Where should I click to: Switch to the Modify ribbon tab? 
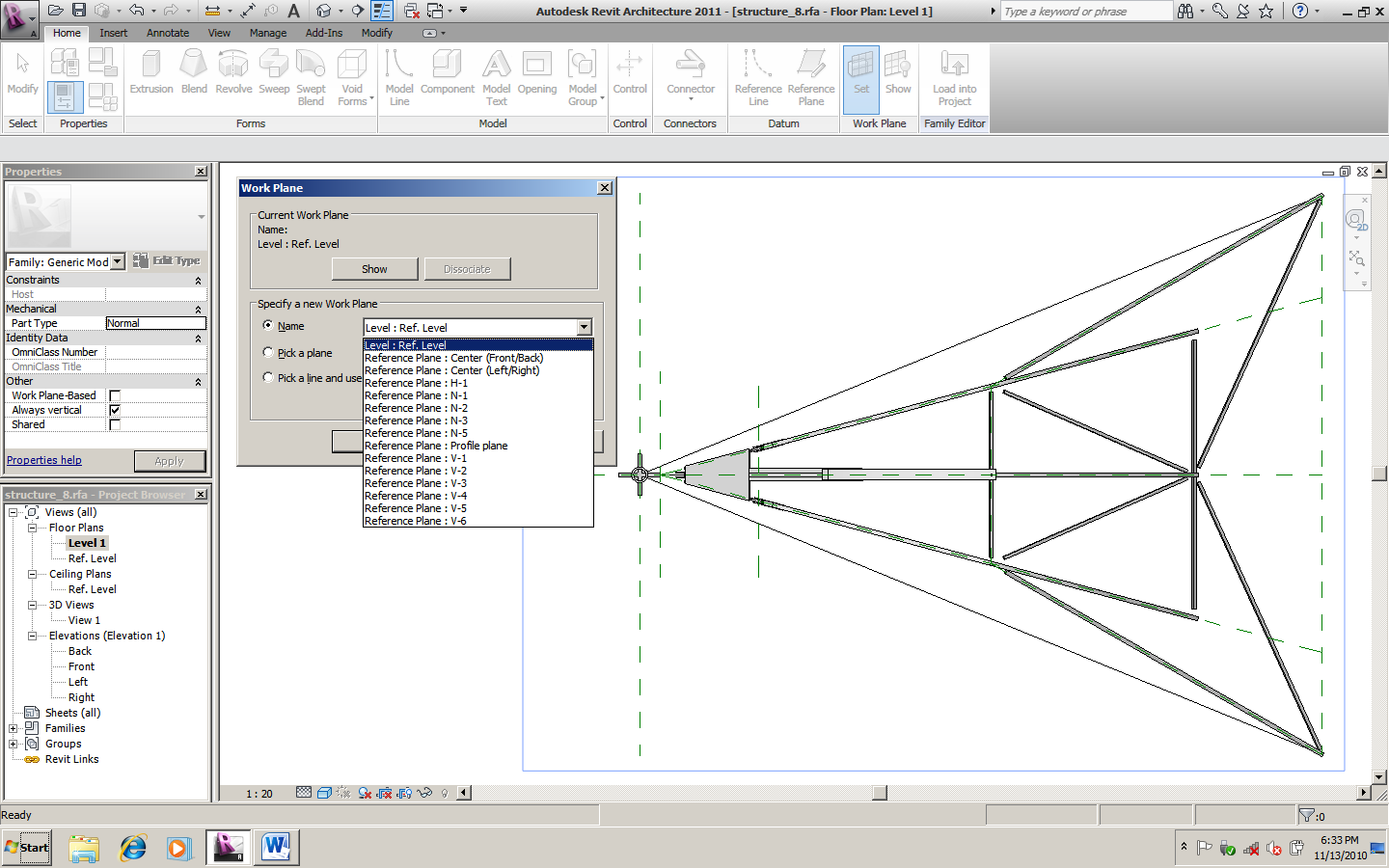coord(377,33)
